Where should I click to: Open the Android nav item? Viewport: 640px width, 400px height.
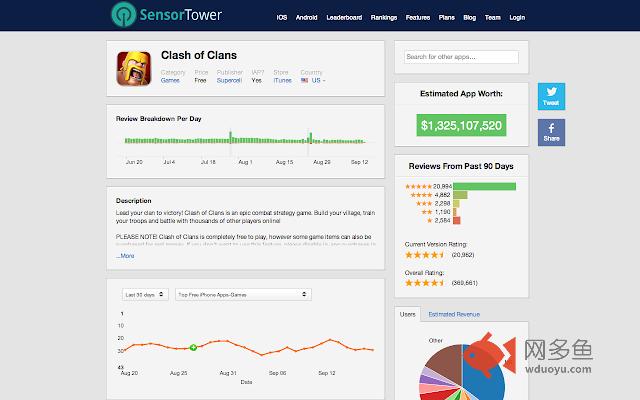tap(307, 18)
